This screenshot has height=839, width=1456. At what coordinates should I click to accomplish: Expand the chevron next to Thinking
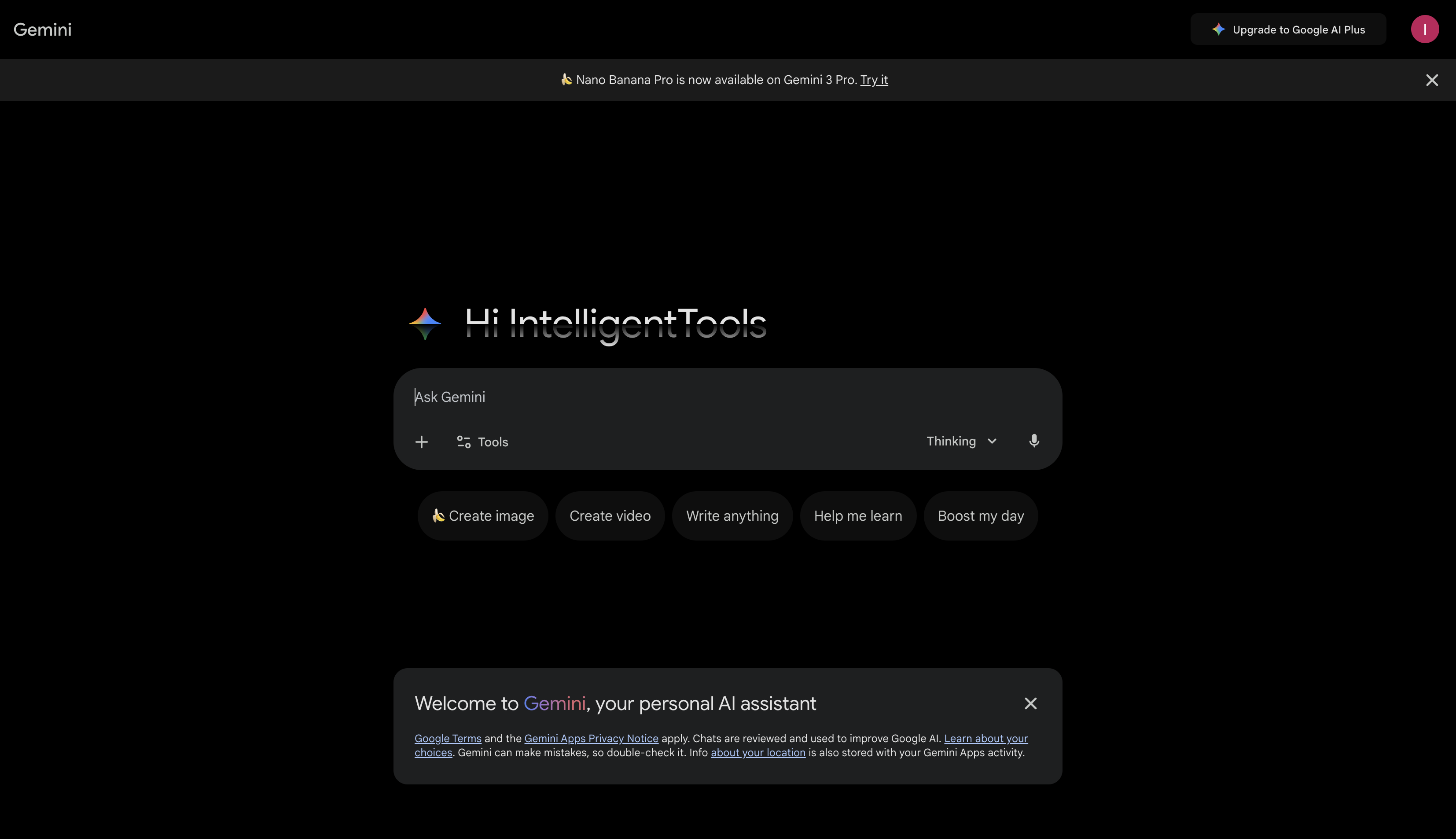tap(992, 441)
